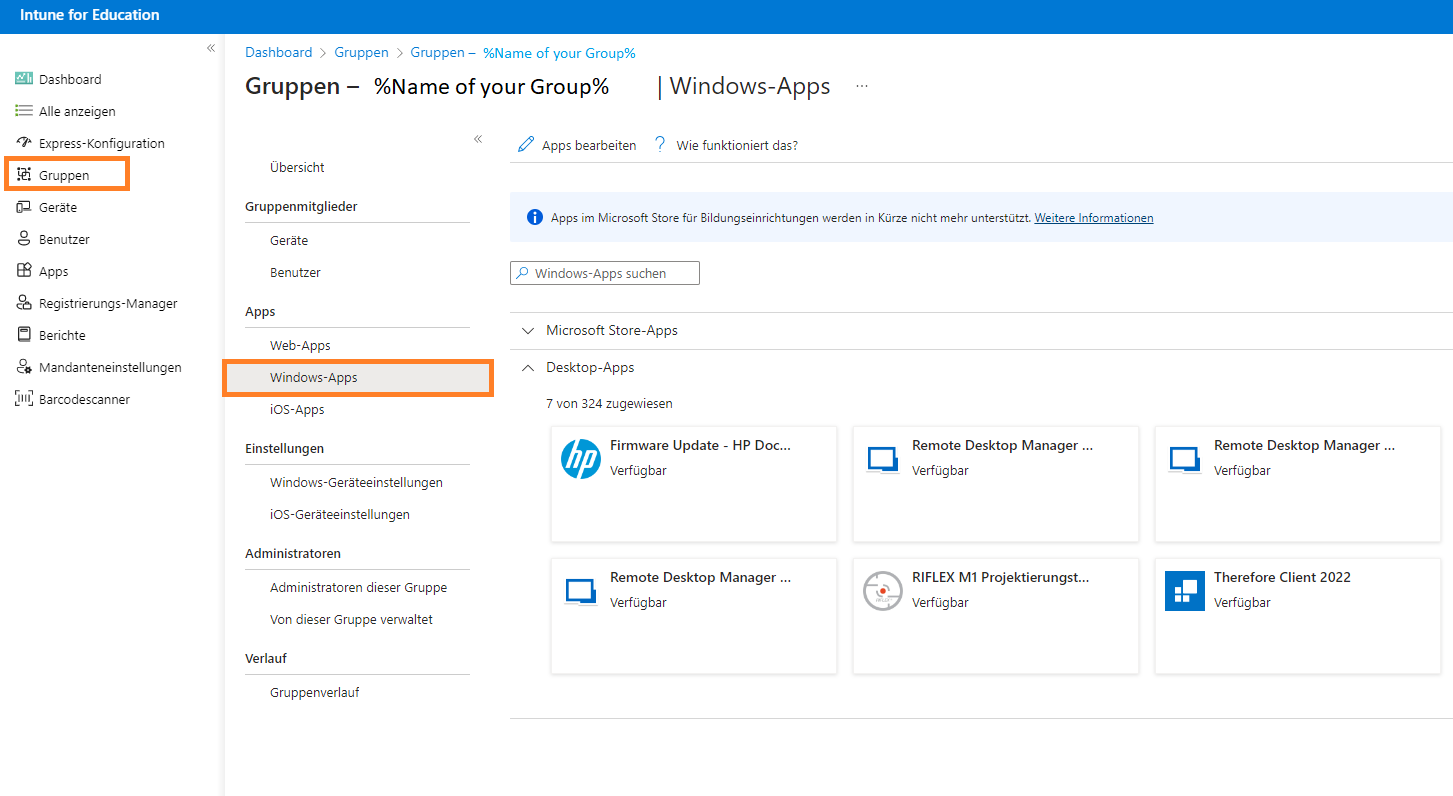Viewport: 1453px width, 796px height.
Task: Click the %Name of your Group% breadcrumb
Action: (x=559, y=53)
